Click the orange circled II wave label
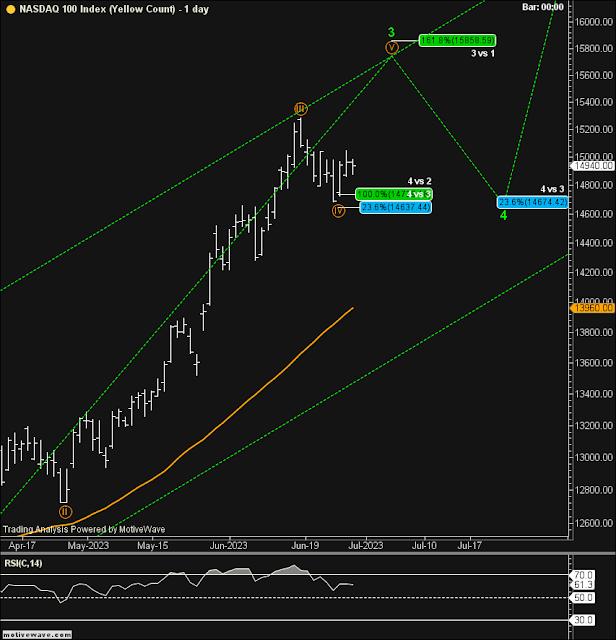Viewport: 616px width, 640px height. (65, 511)
